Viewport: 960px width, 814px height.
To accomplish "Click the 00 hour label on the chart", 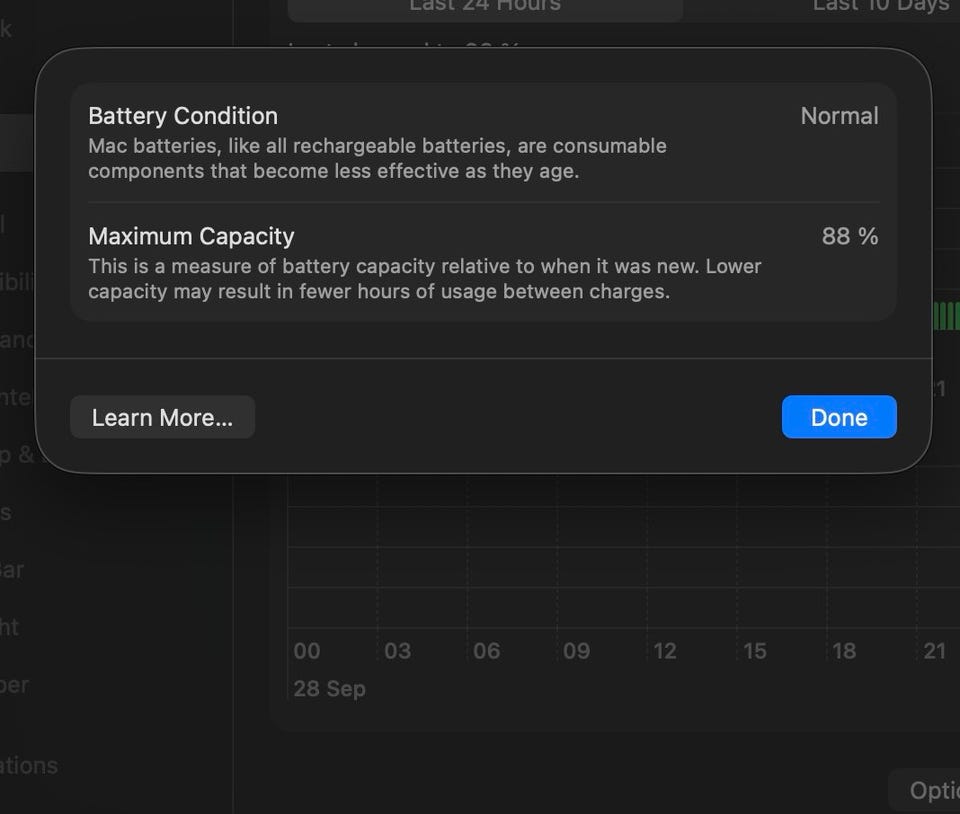I will [307, 651].
